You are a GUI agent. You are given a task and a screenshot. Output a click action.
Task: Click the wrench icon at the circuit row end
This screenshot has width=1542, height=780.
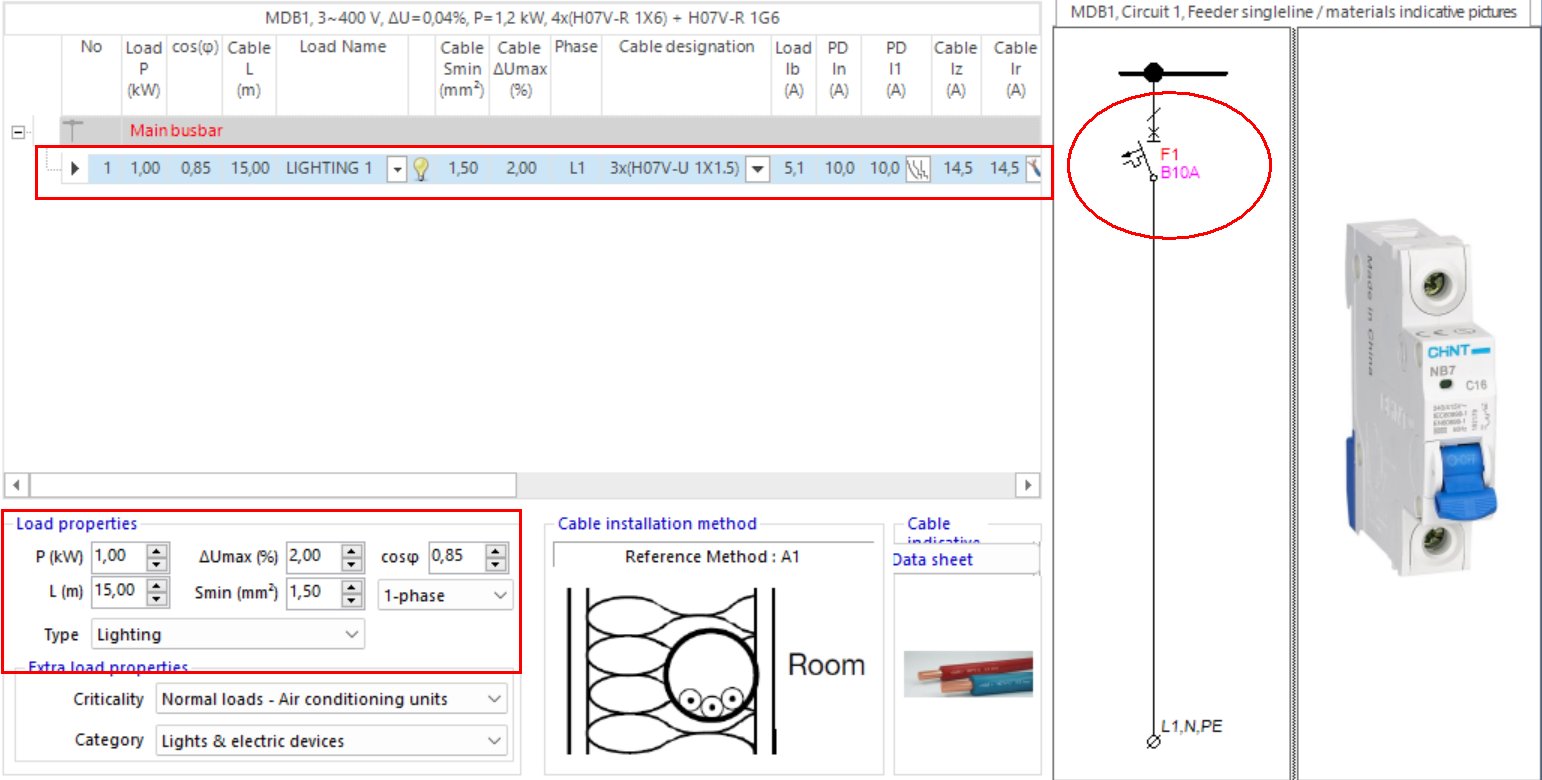click(x=1032, y=168)
